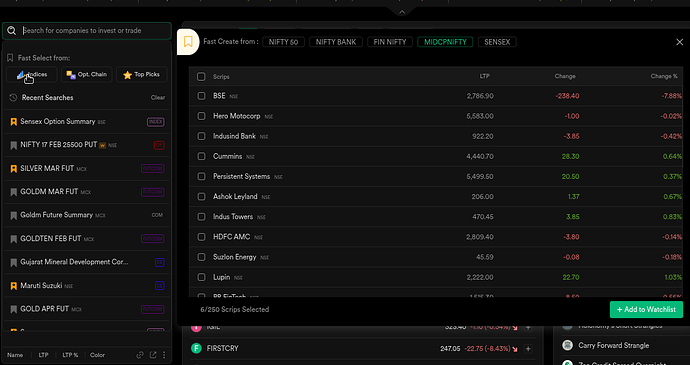Click the plus button beside FIRSTCRY

[528, 349]
